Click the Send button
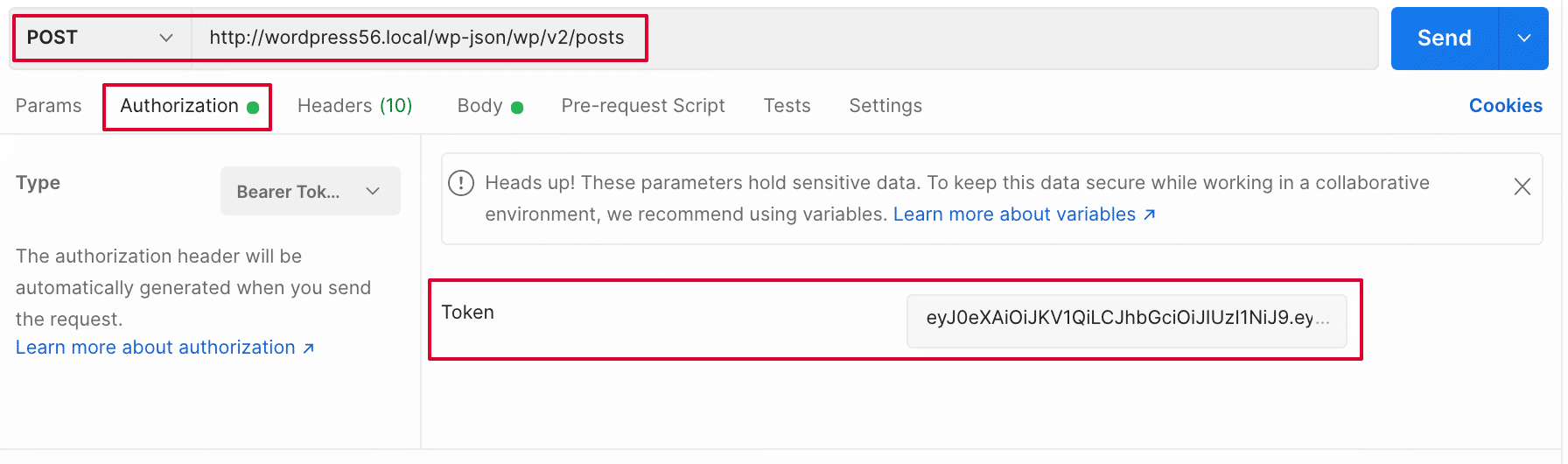1568x464 pixels. pos(1445,39)
